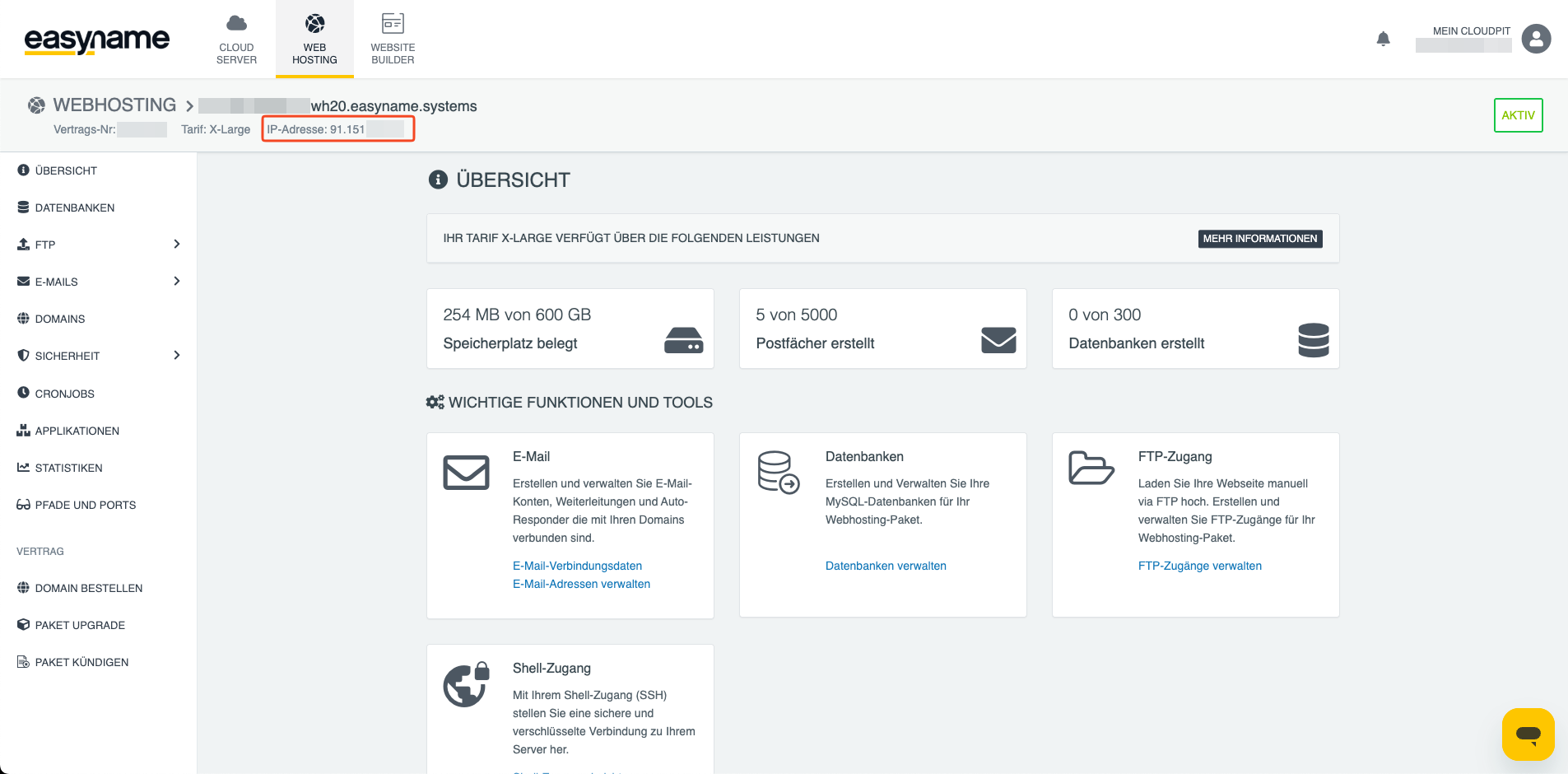Click the Sicherheit shield icon in sidebar
The width and height of the screenshot is (1568, 774).
(x=23, y=356)
